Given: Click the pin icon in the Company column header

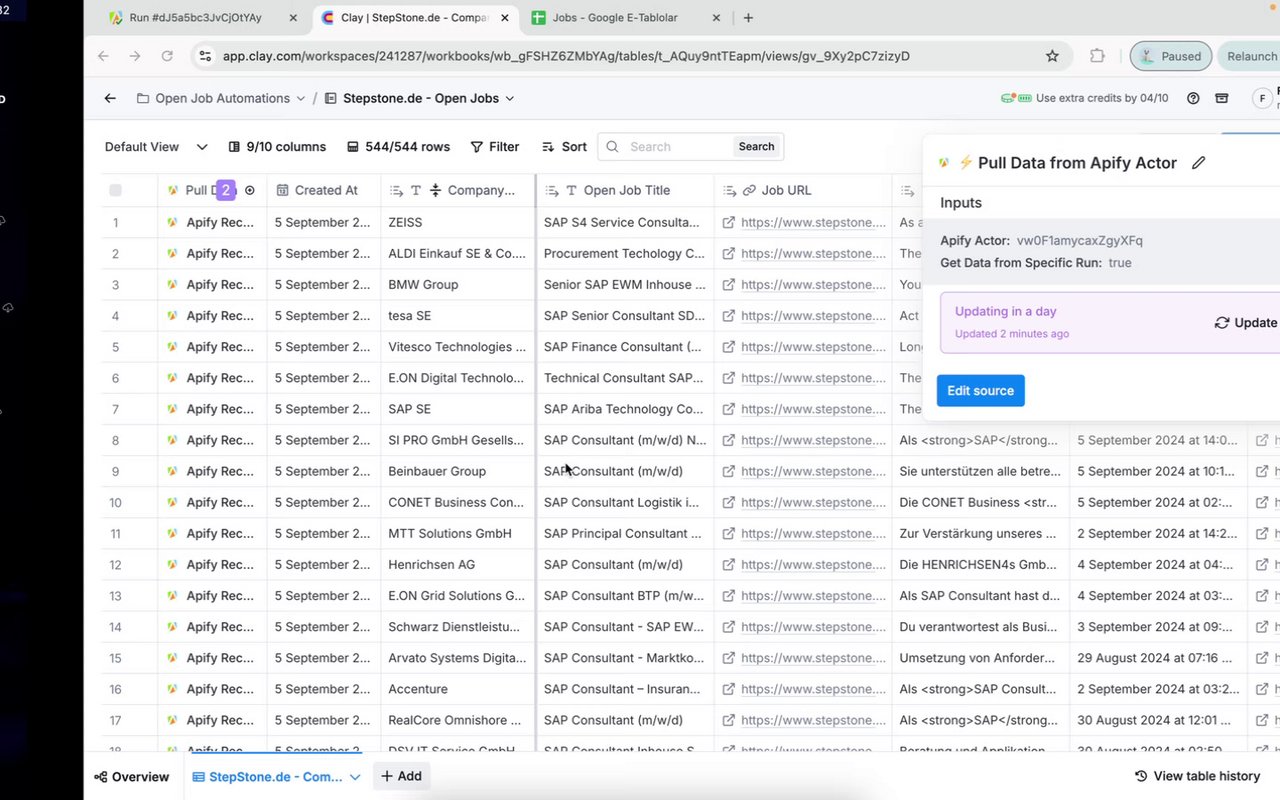Looking at the screenshot, I should click(x=435, y=190).
